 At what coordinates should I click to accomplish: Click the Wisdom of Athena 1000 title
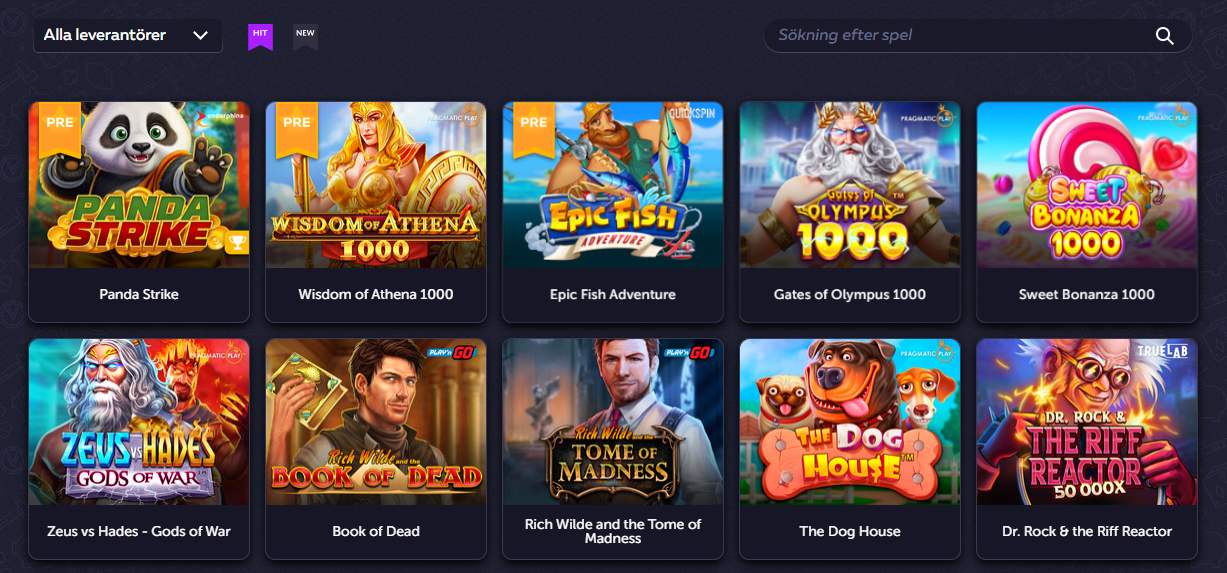[376, 294]
